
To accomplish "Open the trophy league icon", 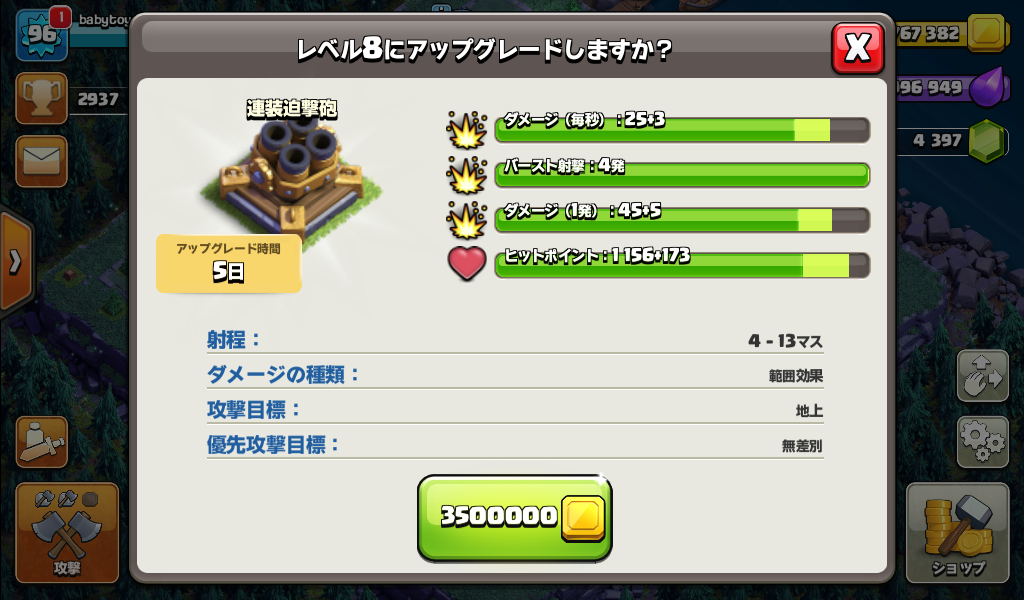I will (x=41, y=99).
